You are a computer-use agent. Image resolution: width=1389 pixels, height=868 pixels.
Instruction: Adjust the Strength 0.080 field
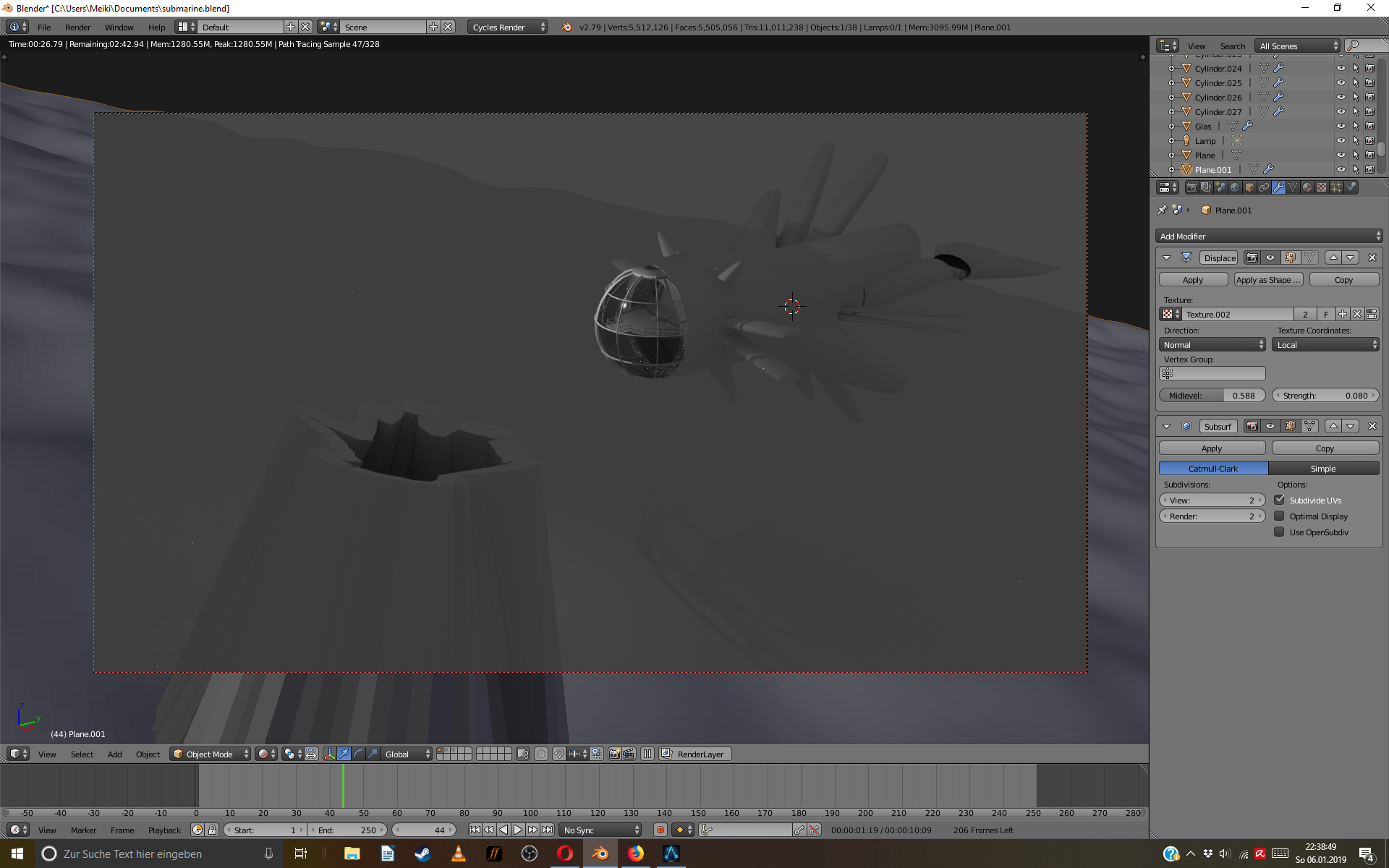click(1326, 395)
